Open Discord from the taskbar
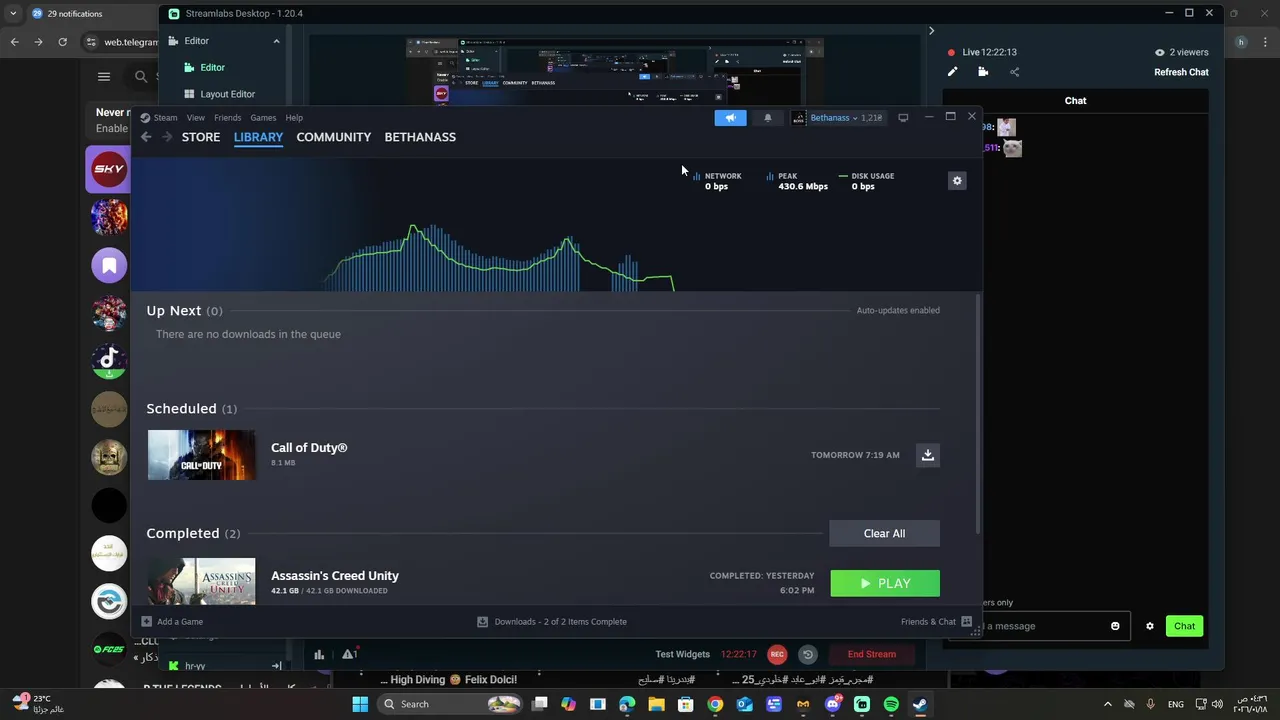This screenshot has height=720, width=1280. pyautogui.click(x=832, y=704)
